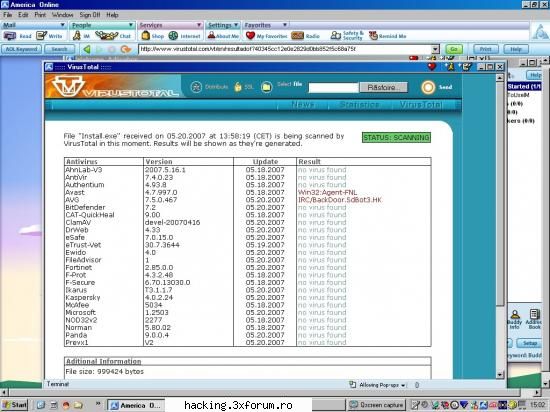
Task: Open America Online taskbar item
Action: click(135, 405)
